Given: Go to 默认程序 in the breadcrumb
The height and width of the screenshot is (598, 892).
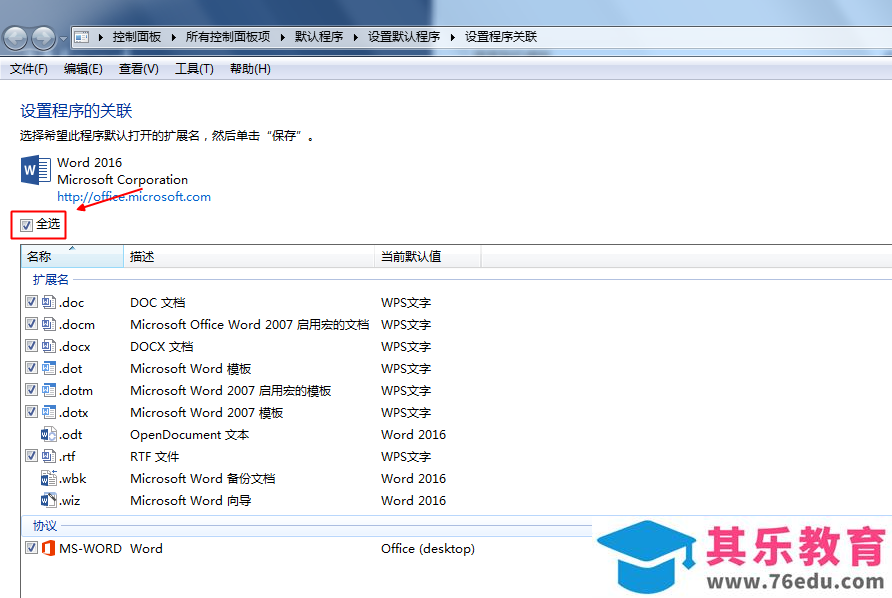Looking at the screenshot, I should (x=319, y=37).
